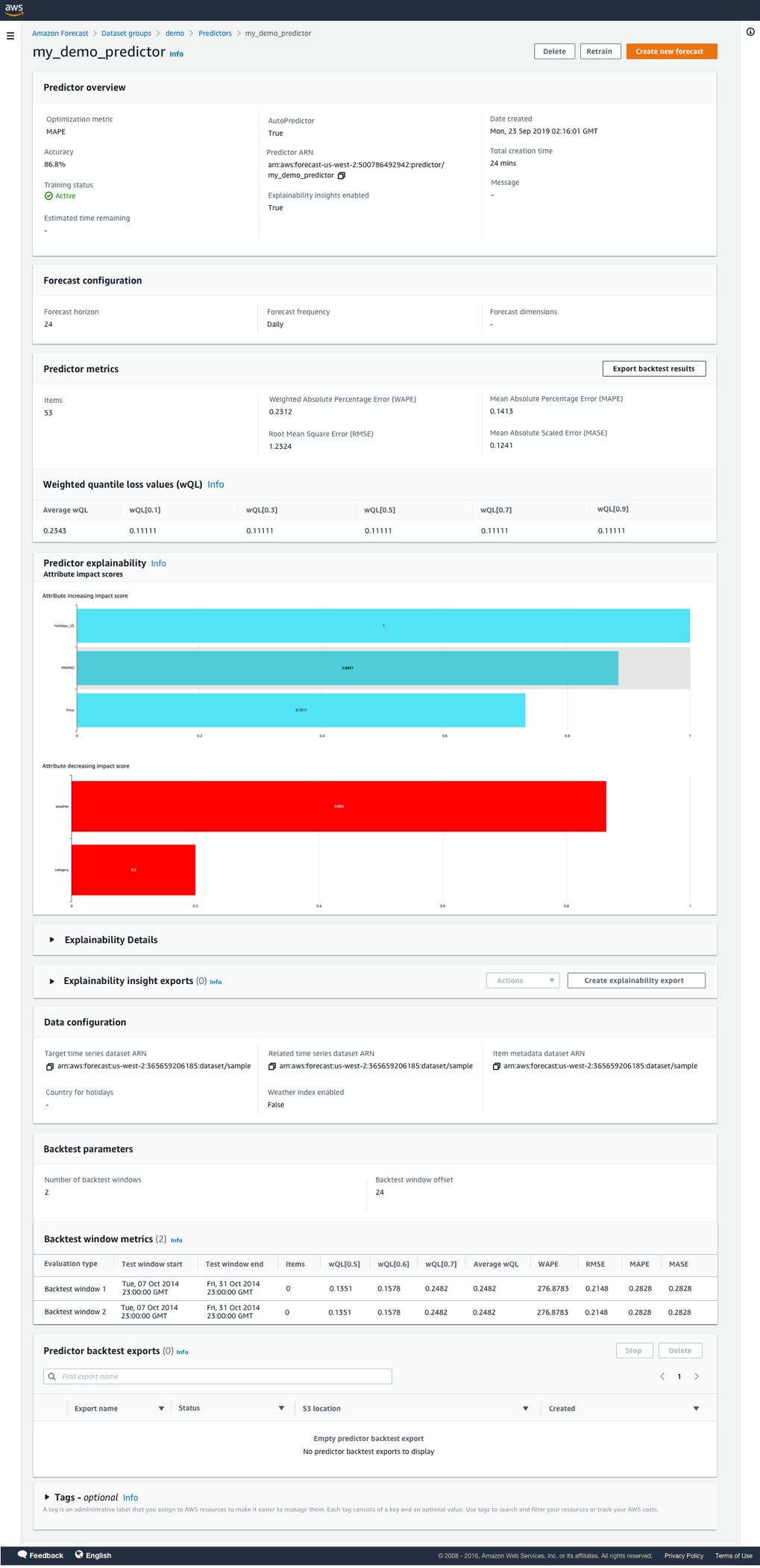Viewport: 760px width, 1568px height.
Task: Open Info link for Predictor explainability
Action: pyautogui.click(x=158, y=564)
